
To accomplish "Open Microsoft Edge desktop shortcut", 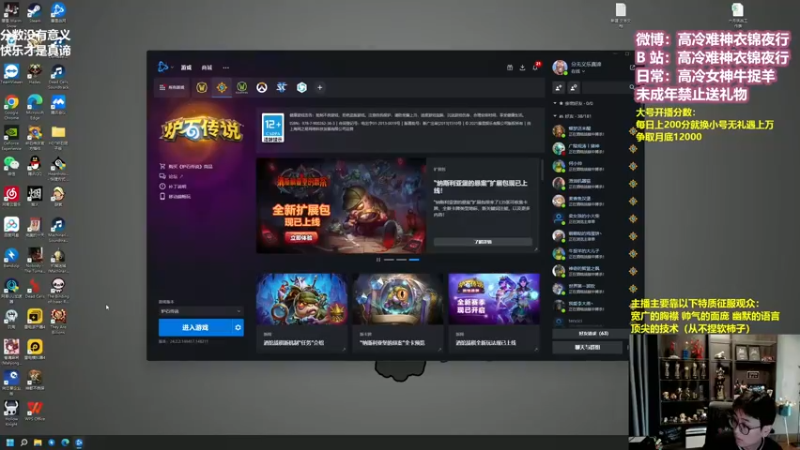I will tap(35, 107).
